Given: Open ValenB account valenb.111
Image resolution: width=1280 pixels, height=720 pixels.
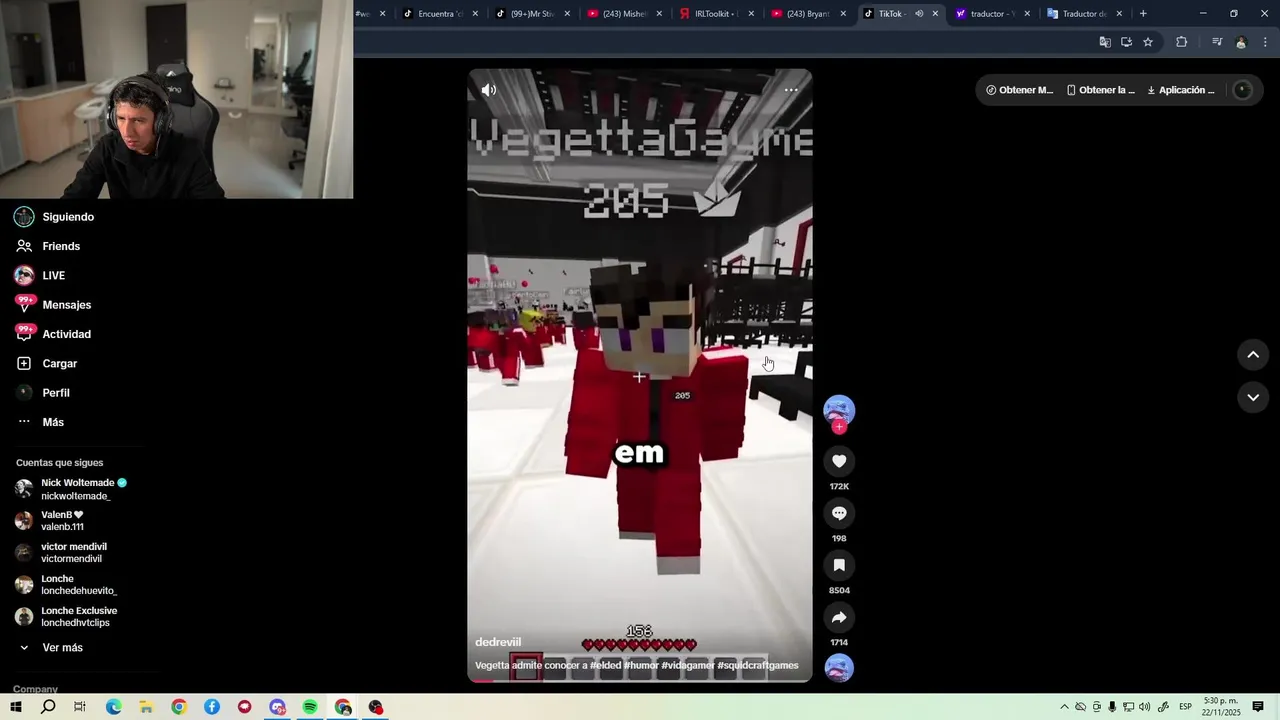Looking at the screenshot, I should [62, 521].
